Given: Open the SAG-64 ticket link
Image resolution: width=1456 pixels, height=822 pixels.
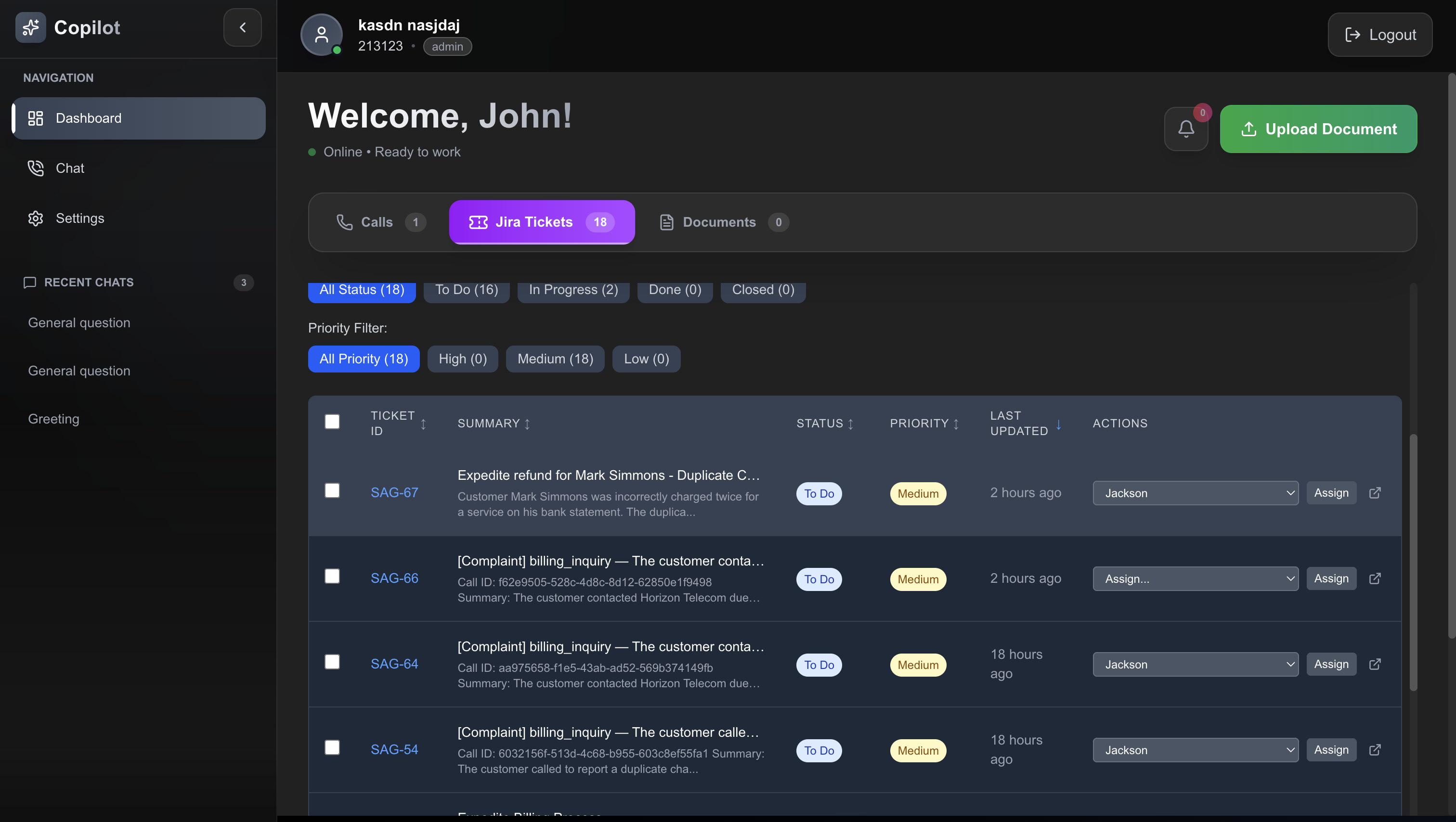Looking at the screenshot, I should click(394, 664).
